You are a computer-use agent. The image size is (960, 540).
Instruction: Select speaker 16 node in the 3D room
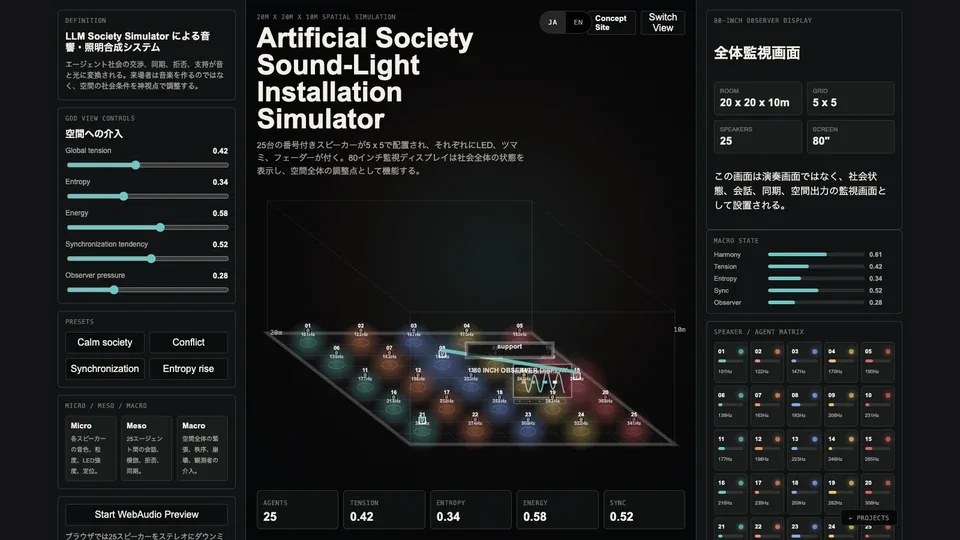coord(393,404)
